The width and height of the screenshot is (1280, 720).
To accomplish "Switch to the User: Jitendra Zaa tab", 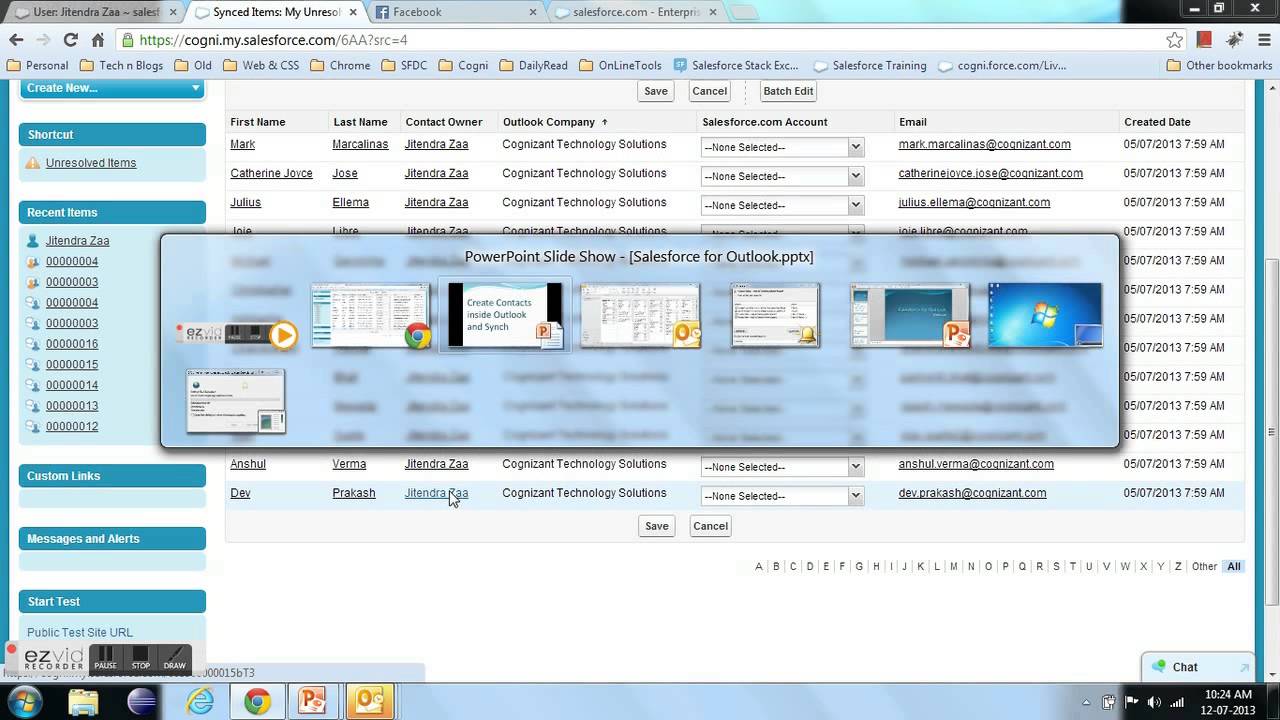I will coord(94,12).
